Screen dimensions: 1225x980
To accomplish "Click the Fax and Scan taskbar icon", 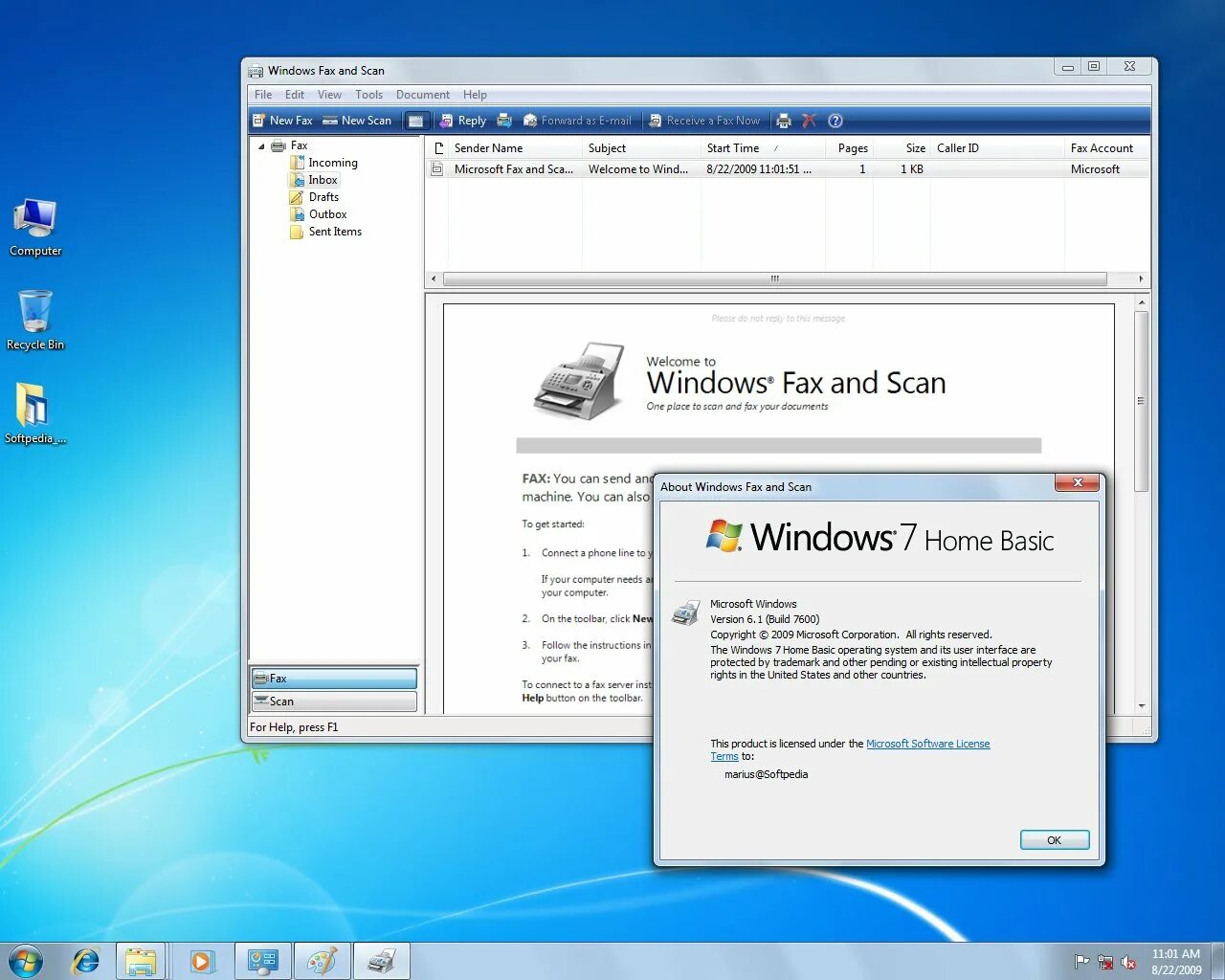I will pyautogui.click(x=382, y=961).
